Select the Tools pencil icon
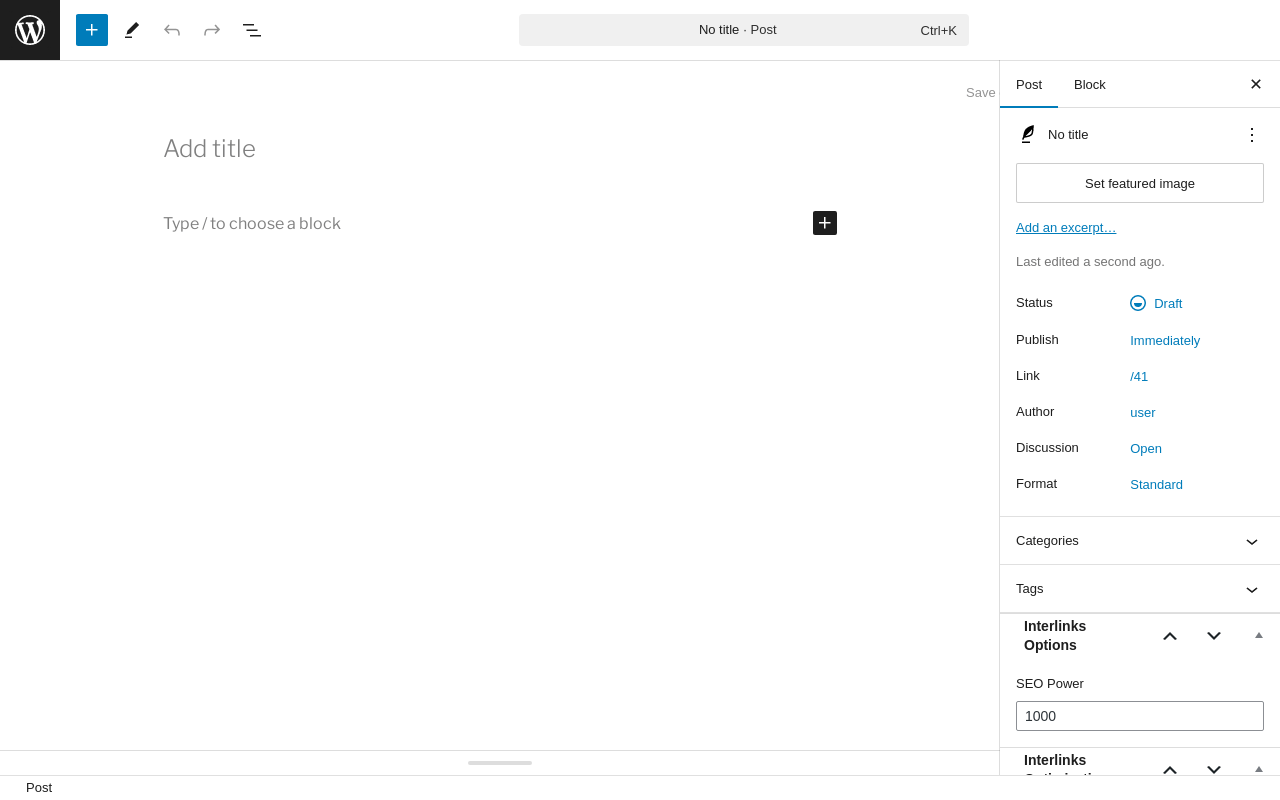This screenshot has height=800, width=1280. point(132,30)
